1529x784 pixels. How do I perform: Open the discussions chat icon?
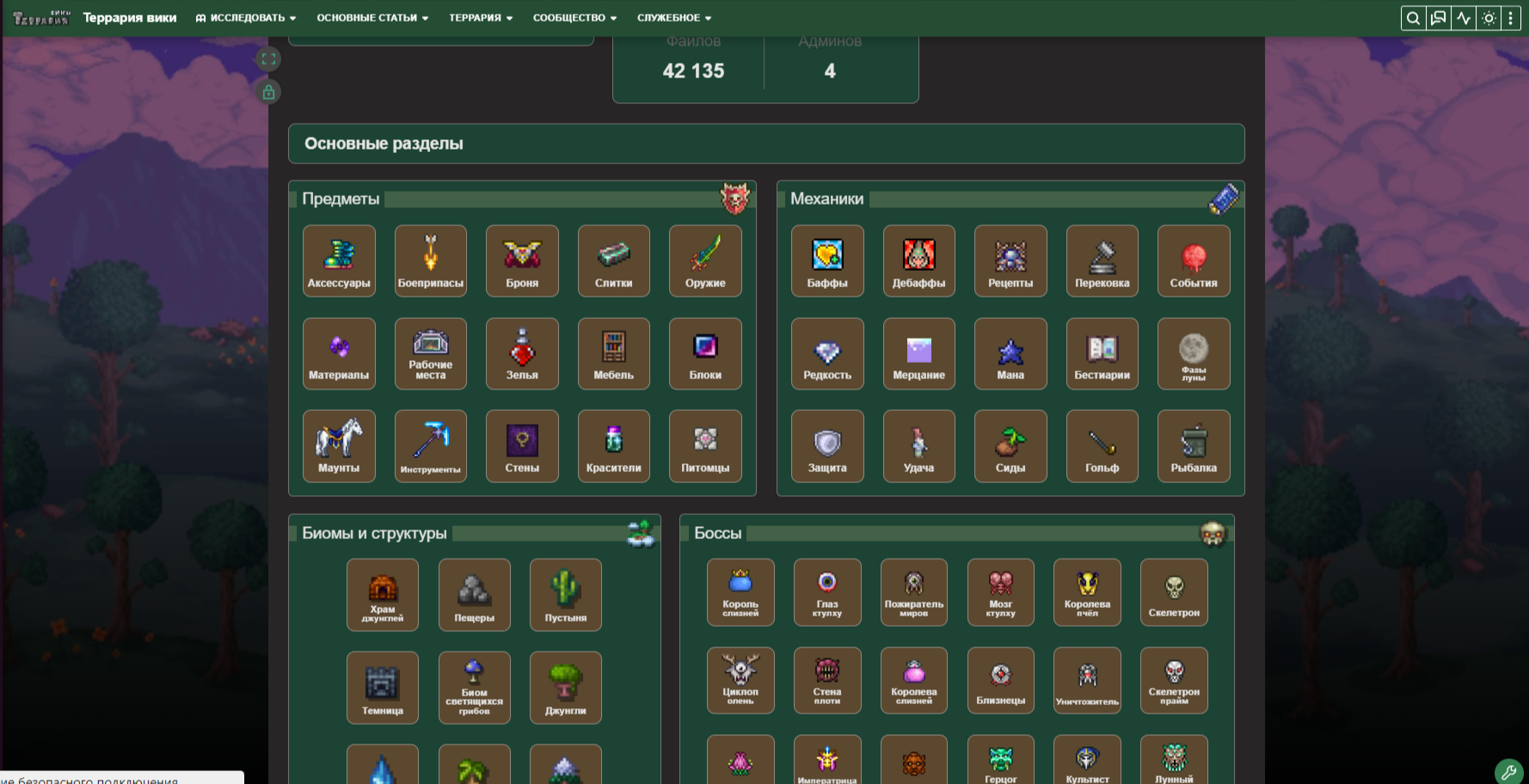[x=1438, y=18]
